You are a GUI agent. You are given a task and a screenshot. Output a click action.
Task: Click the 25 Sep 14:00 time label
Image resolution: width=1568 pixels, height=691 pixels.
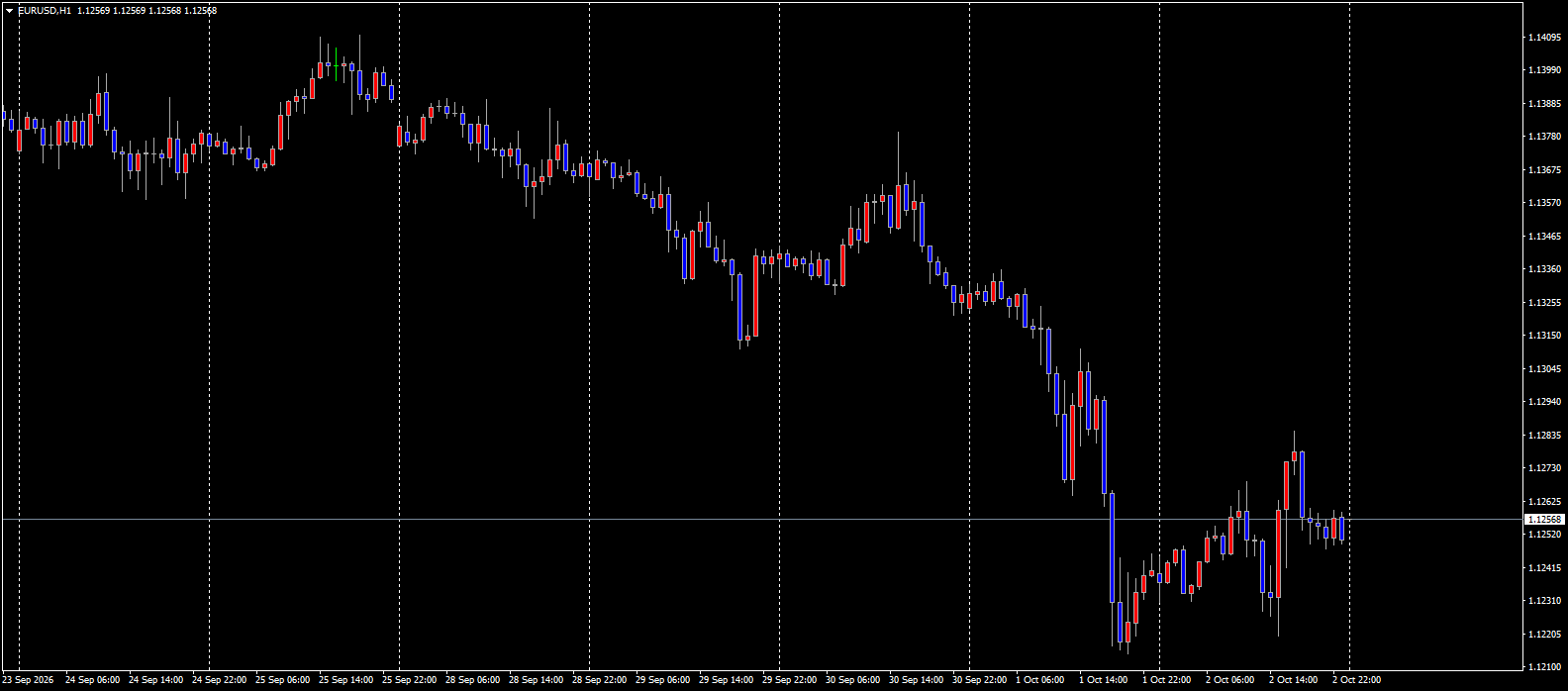coord(345,680)
